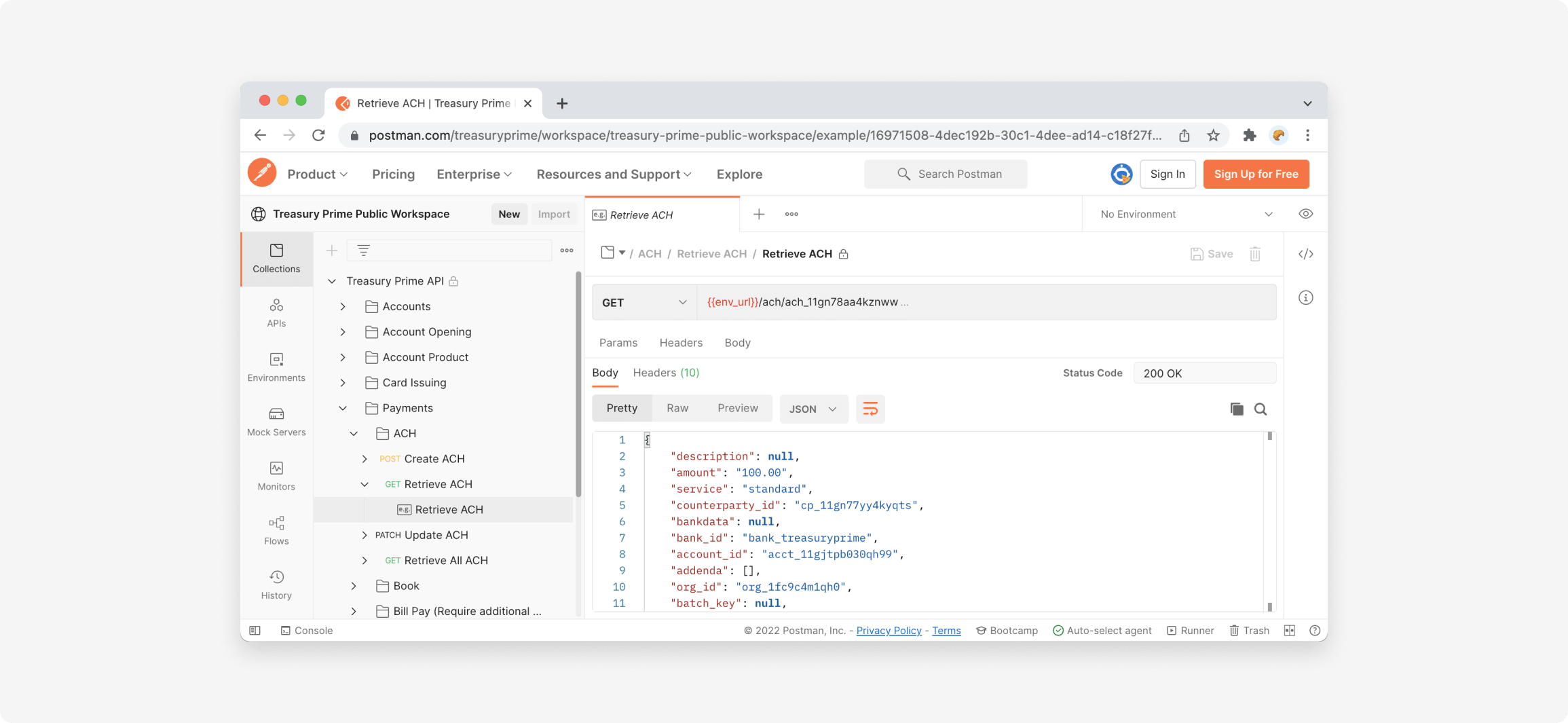Select the Raw response view
Screen dimensions: 1568x723
click(677, 408)
